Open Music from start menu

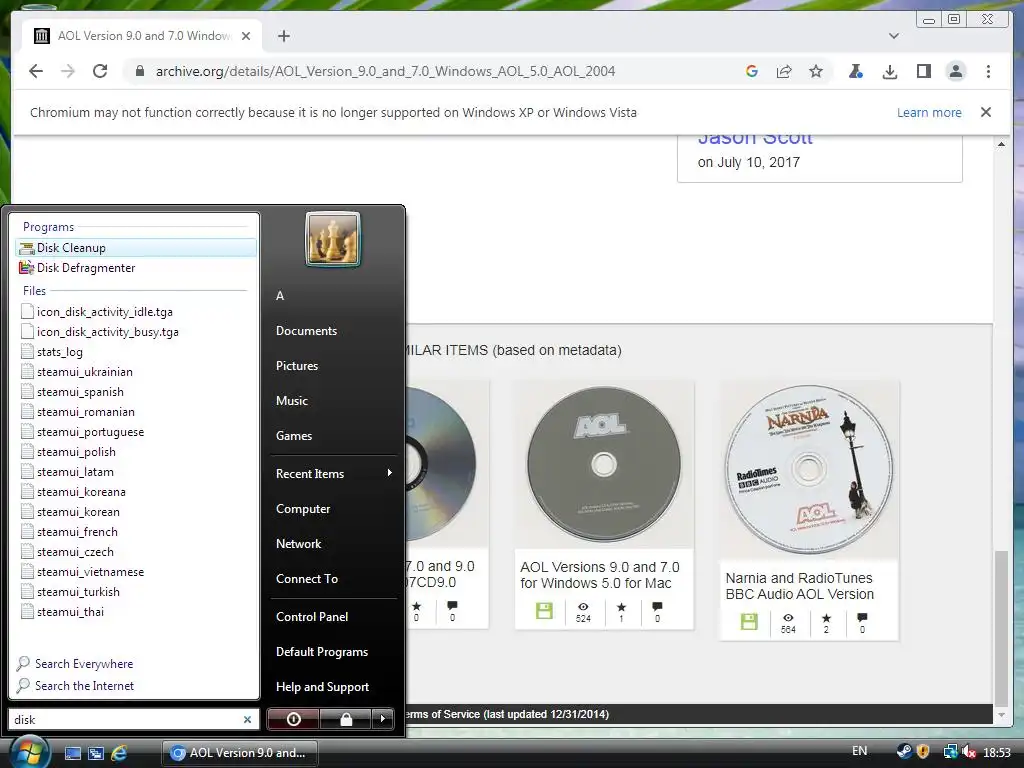(292, 401)
